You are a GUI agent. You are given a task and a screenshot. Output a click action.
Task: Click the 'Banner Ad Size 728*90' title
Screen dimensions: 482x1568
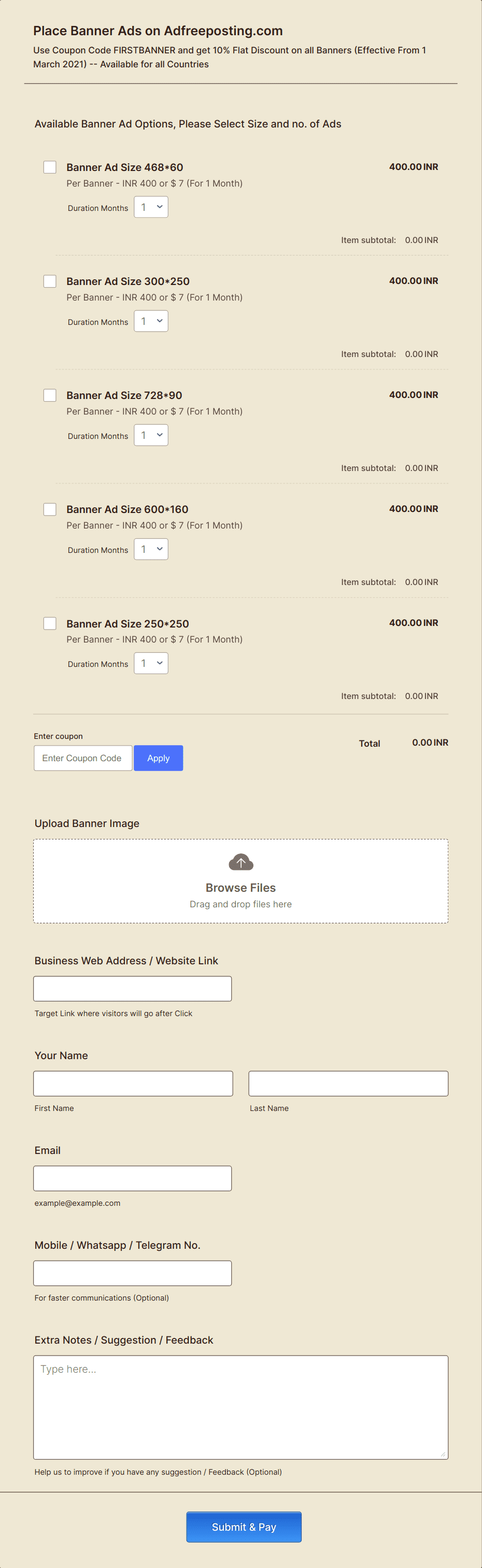point(124,395)
